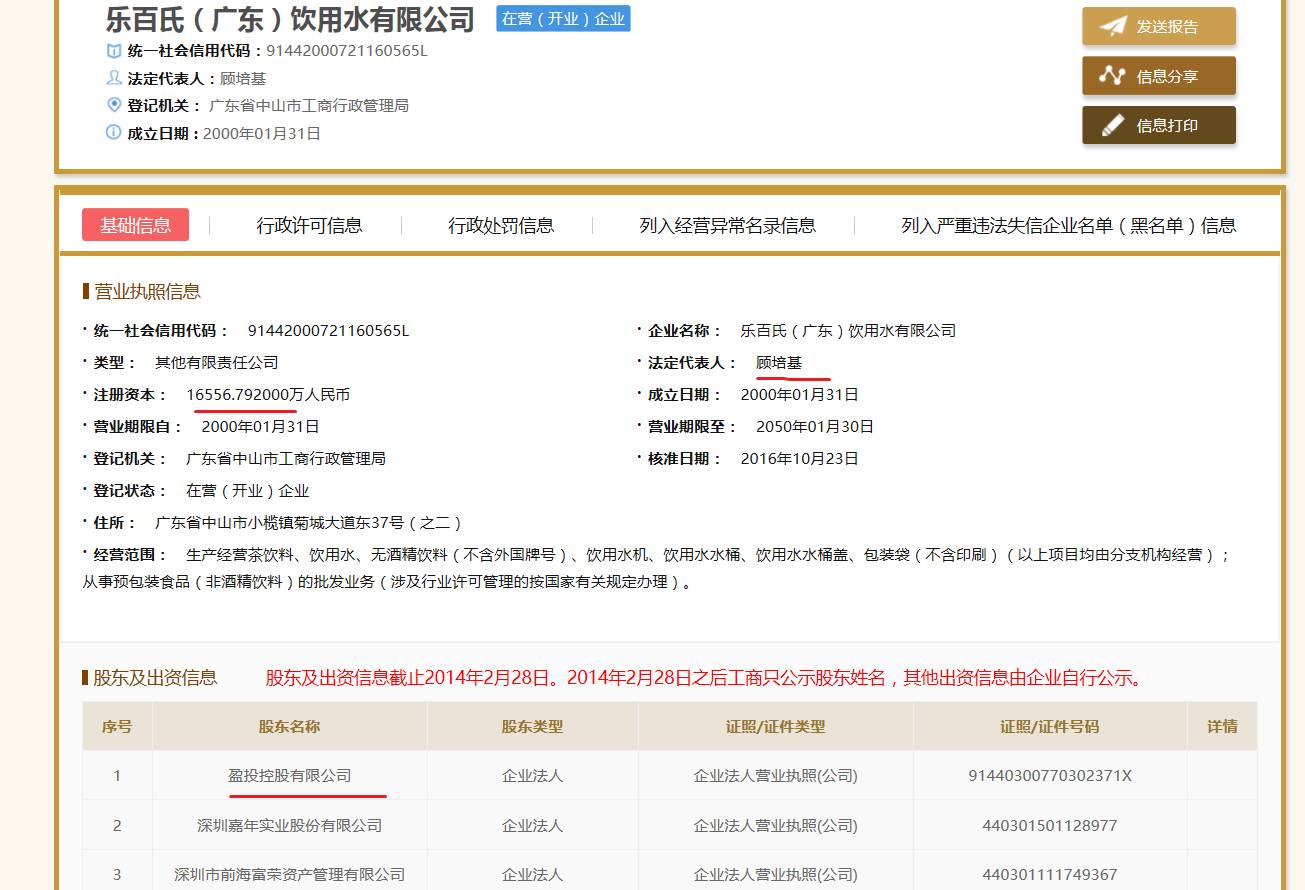This screenshot has height=890, width=1305.
Task: Open shareholder 深圳市前海富荣资产管理有限公司
Action: point(290,875)
